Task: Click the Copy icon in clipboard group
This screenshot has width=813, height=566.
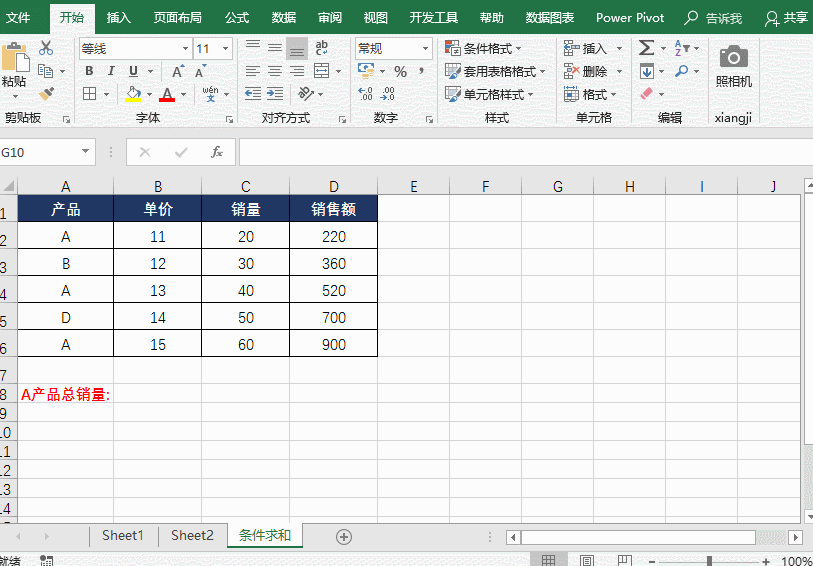Action: point(46,71)
